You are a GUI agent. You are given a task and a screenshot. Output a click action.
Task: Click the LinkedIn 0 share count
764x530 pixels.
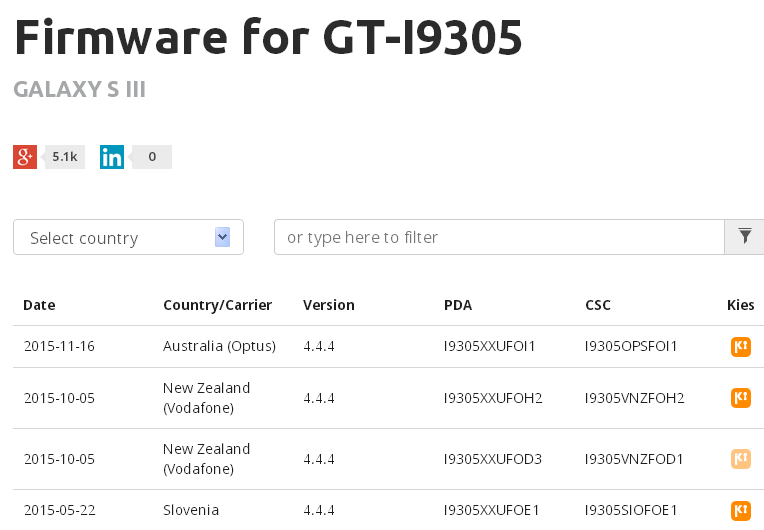[x=152, y=157]
